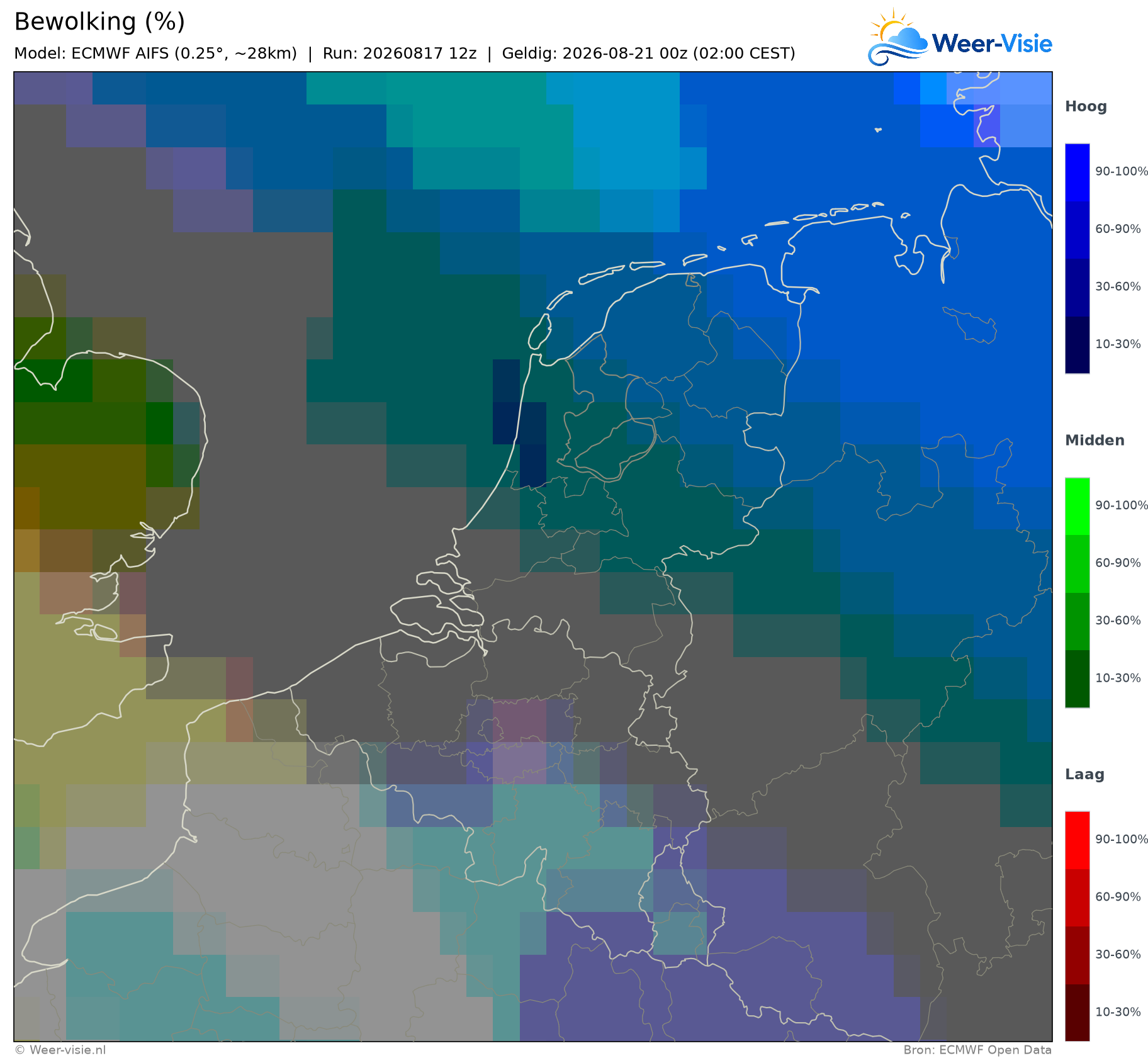Open the © Weer-visie.nl copyright link
1148x1058 pixels.
coord(60,1050)
